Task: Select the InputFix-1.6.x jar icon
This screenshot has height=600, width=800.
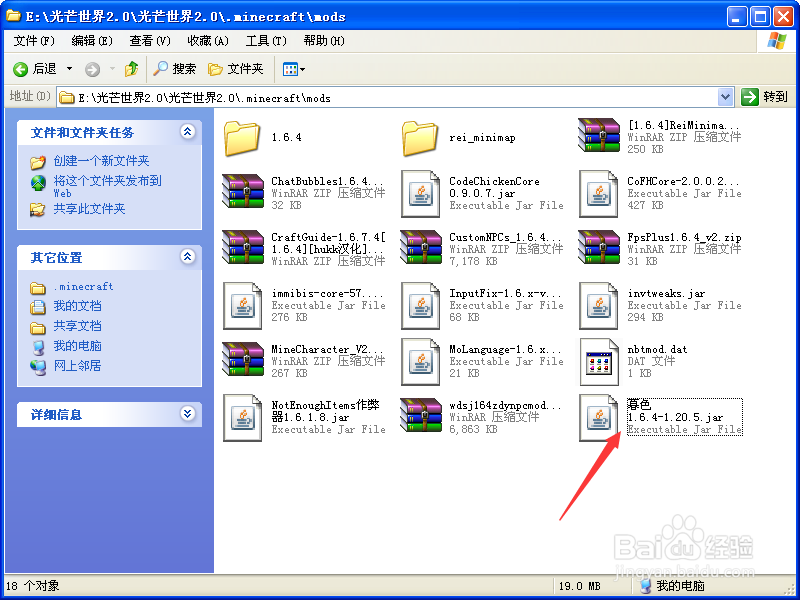Action: point(420,306)
